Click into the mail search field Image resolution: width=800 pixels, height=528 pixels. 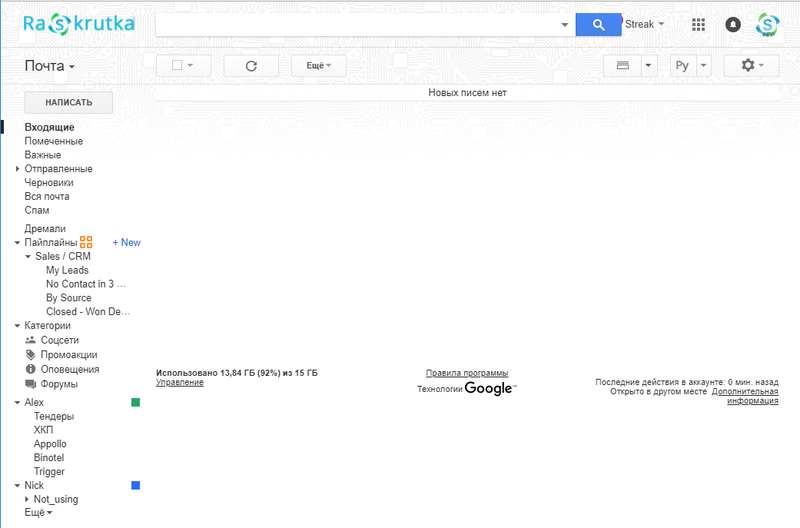(357, 24)
